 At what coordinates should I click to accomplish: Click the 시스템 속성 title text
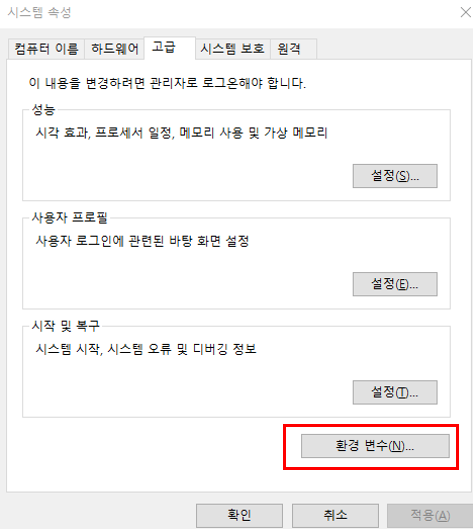tap(39, 13)
